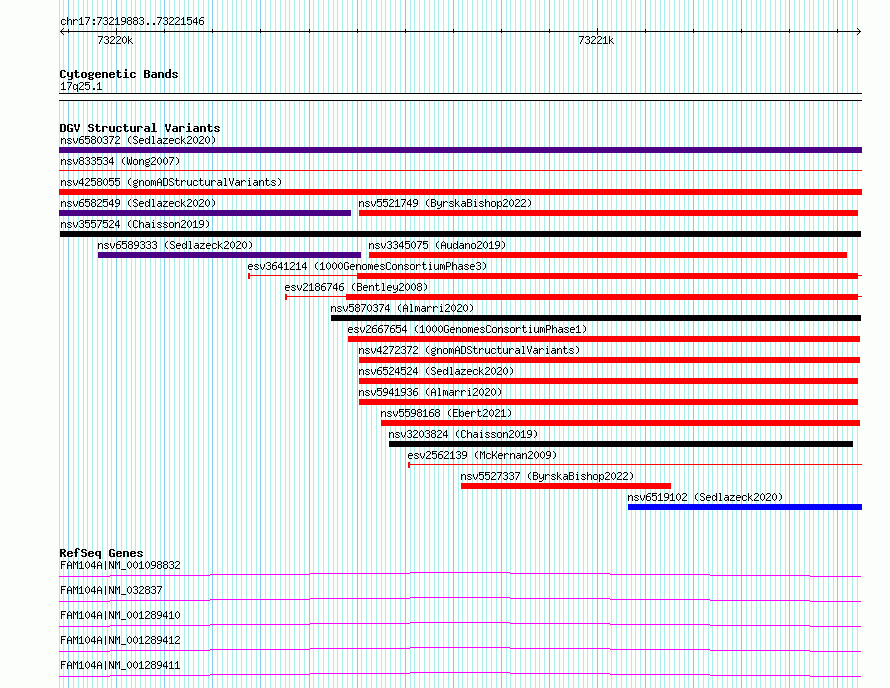The height and width of the screenshot is (688, 890).
Task: Click the thin red line under esv2562139
Action: tap(635, 465)
